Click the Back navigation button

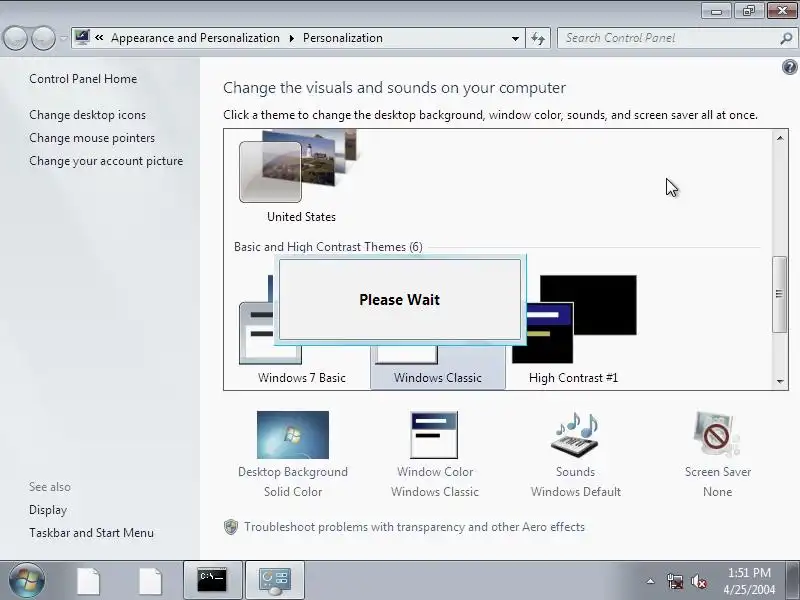15,38
